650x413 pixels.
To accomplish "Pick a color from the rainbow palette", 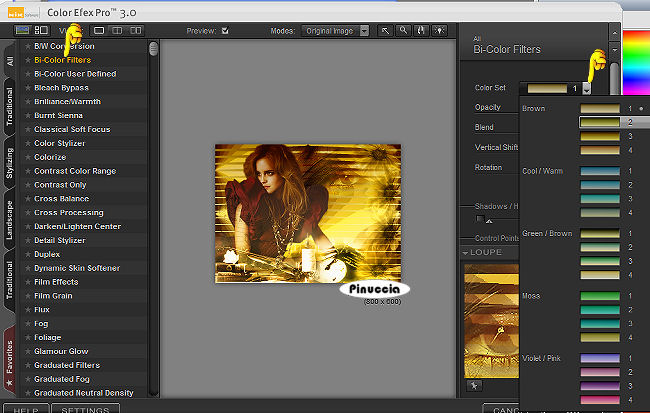I will click(636, 62).
